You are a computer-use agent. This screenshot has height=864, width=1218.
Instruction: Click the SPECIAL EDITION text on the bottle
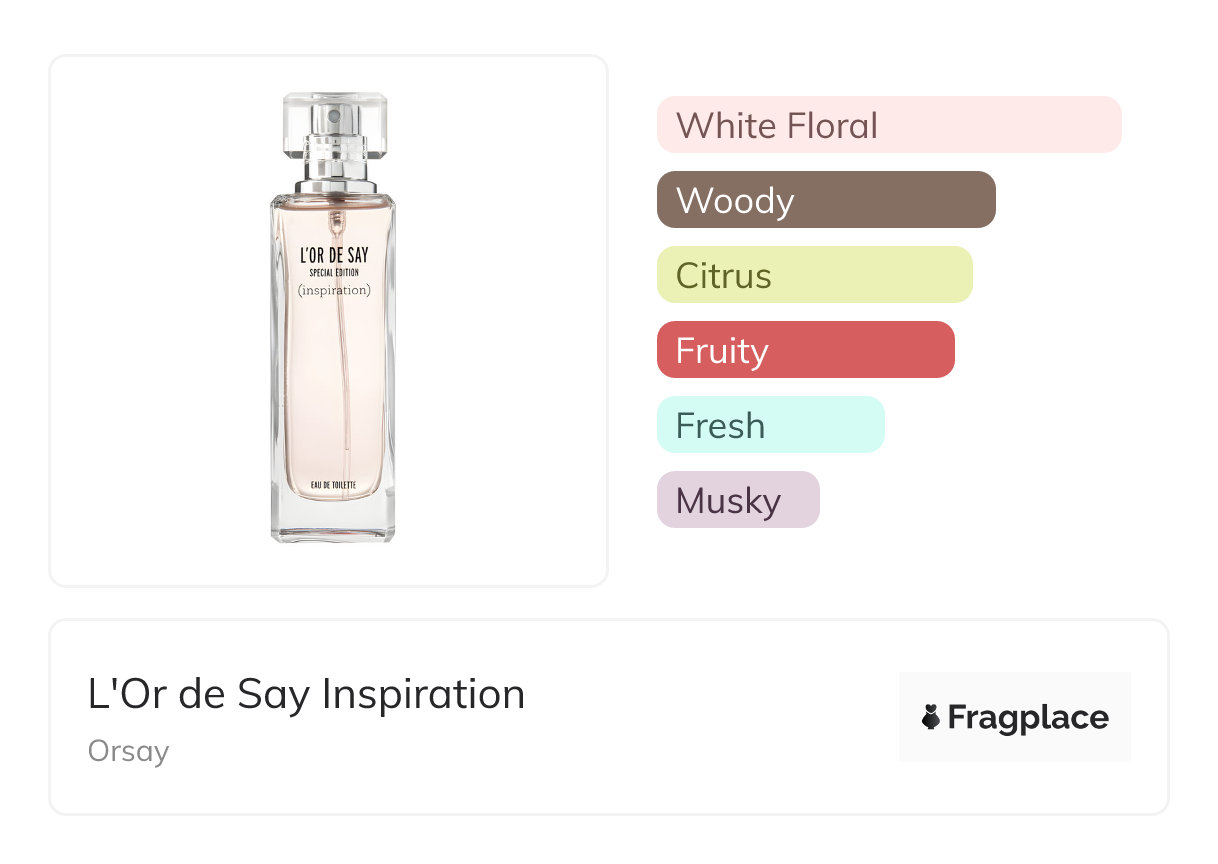(334, 273)
